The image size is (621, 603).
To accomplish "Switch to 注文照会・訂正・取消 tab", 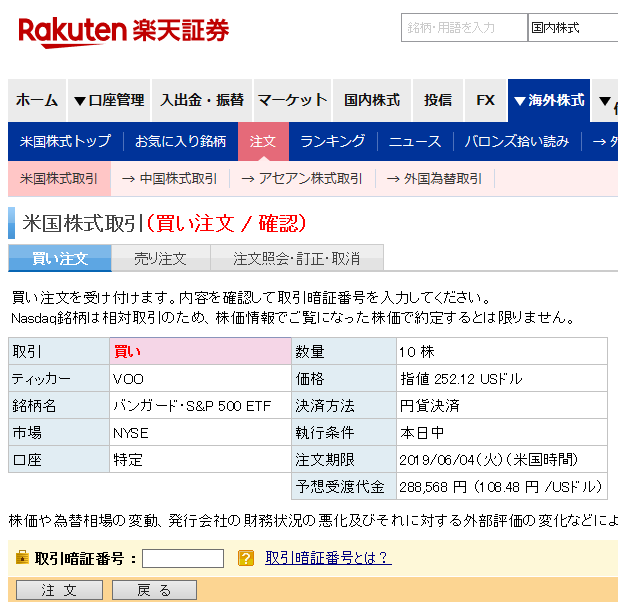I will click(297, 259).
